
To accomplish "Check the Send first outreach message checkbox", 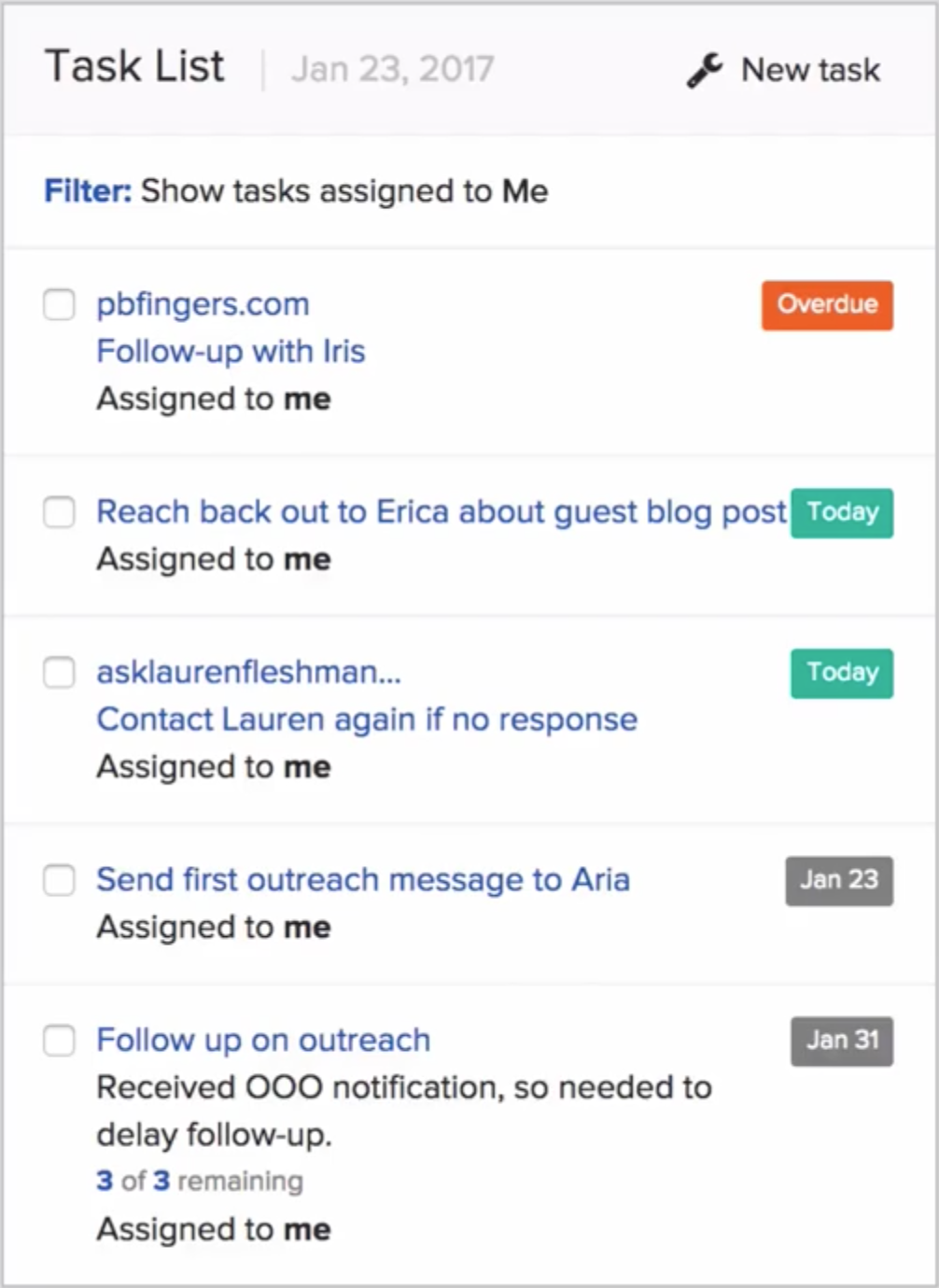I will pos(59,879).
